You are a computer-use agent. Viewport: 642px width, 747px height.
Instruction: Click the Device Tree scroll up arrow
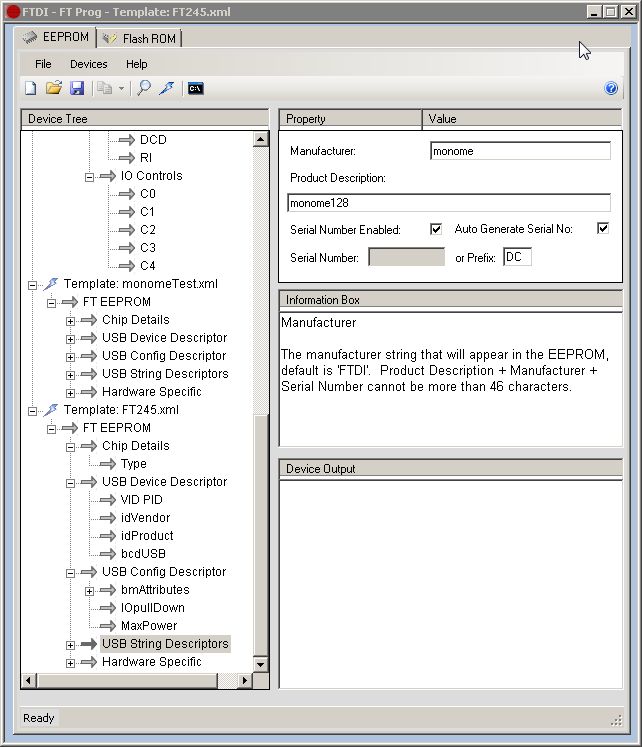tap(261, 140)
